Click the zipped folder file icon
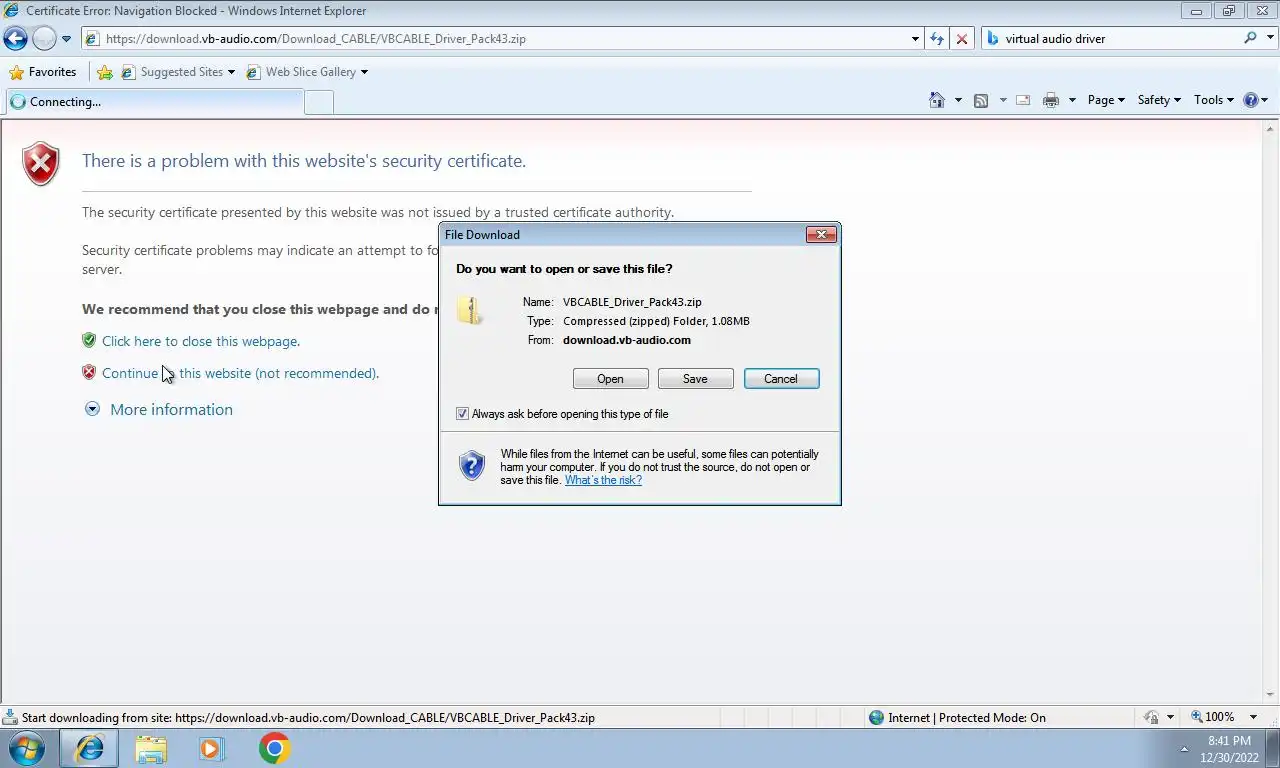This screenshot has width=1280, height=768. point(470,310)
